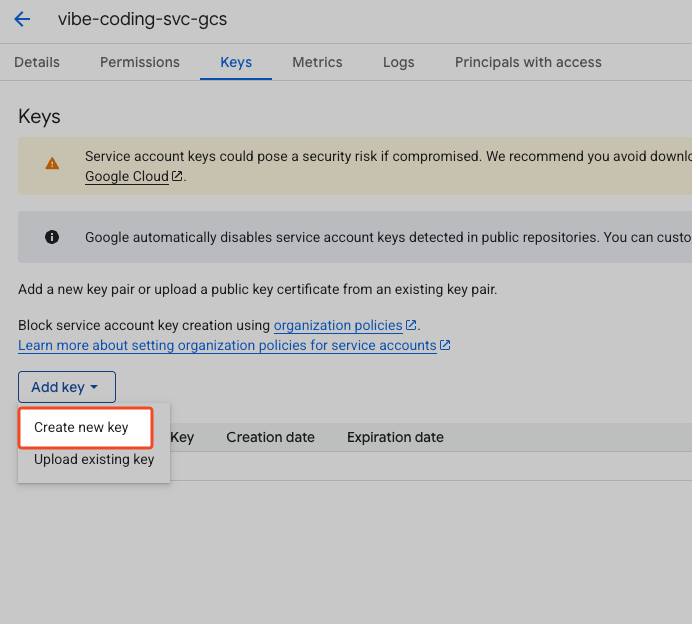Go to the Metrics tab
The height and width of the screenshot is (624, 692).
click(317, 62)
